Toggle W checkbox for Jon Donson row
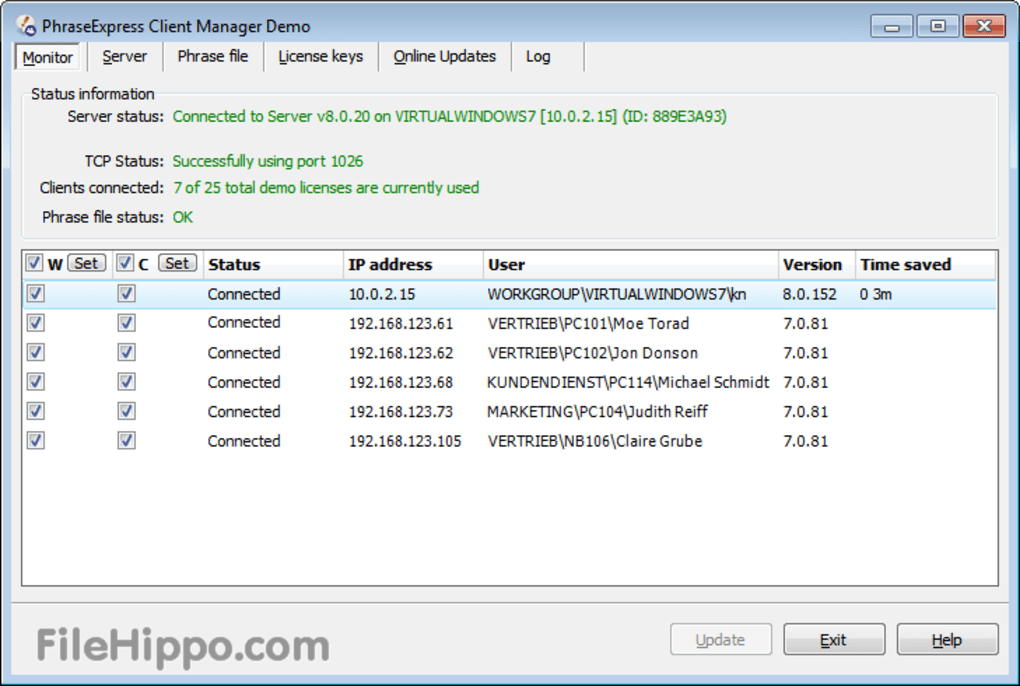The image size is (1020, 686). 36,352
